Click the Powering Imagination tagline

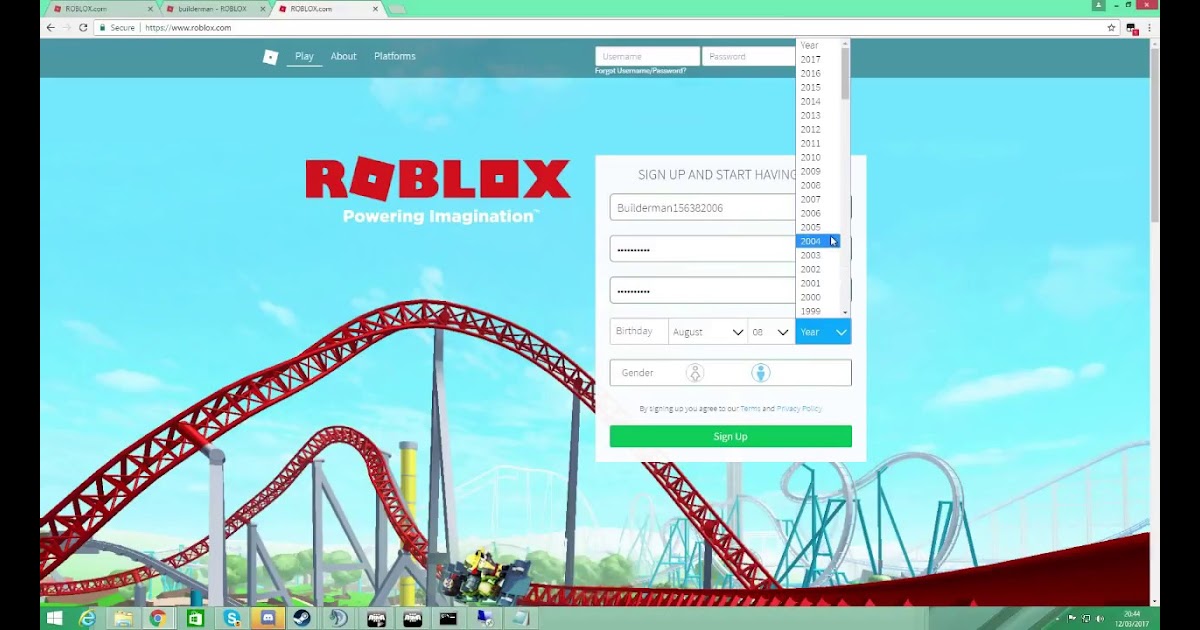pyautogui.click(x=440, y=216)
